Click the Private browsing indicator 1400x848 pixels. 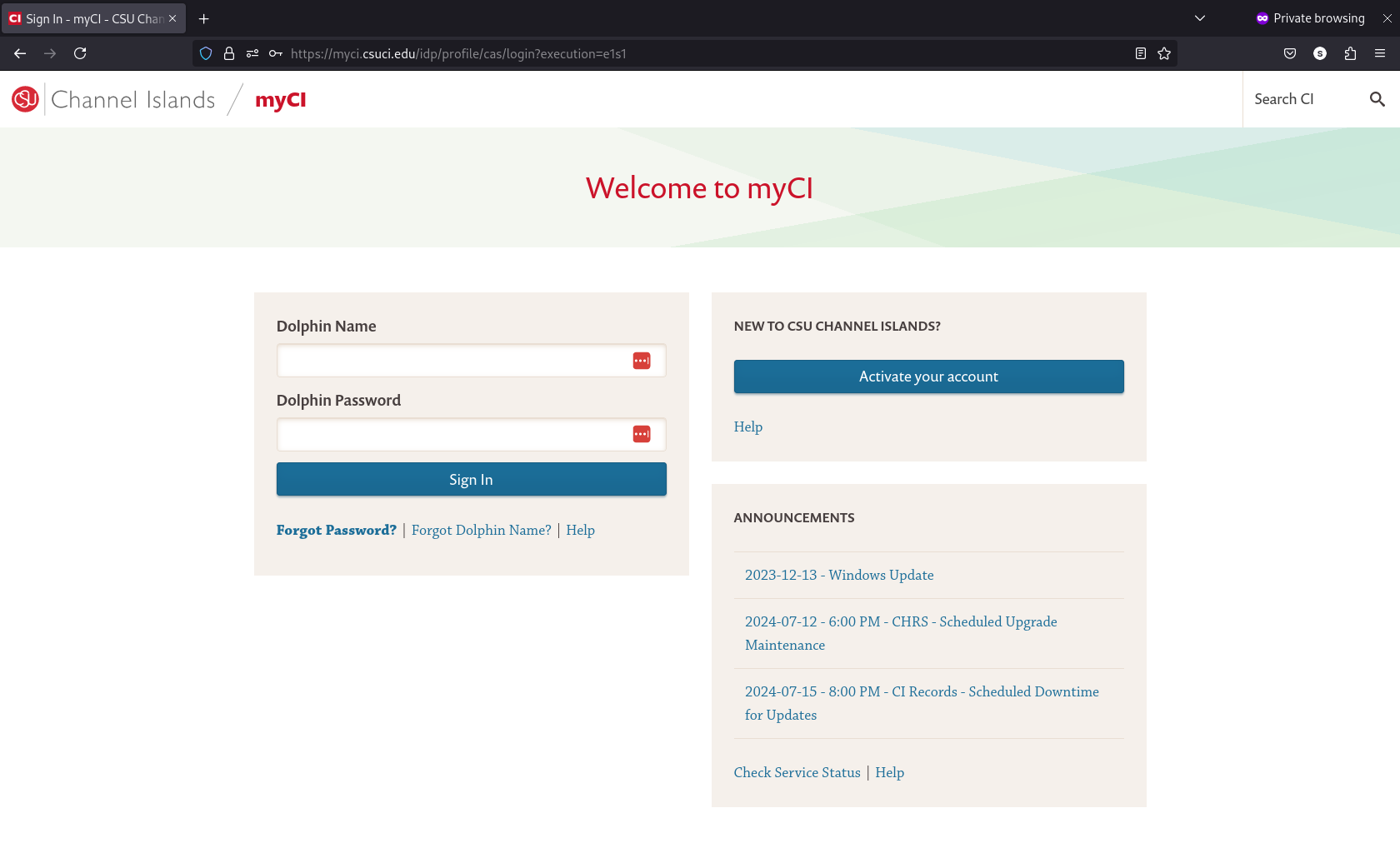coord(1311,18)
